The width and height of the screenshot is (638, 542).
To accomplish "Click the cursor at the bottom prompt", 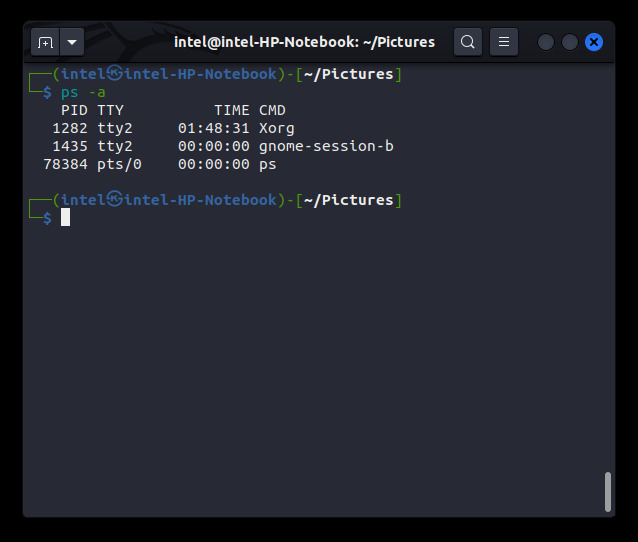I will tap(66, 217).
